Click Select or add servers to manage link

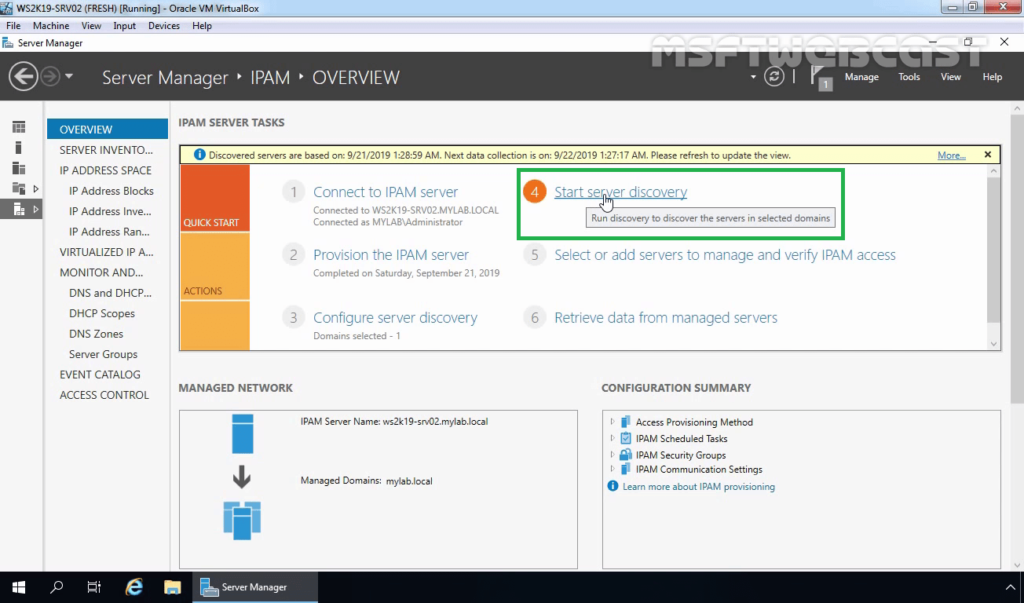(725, 255)
